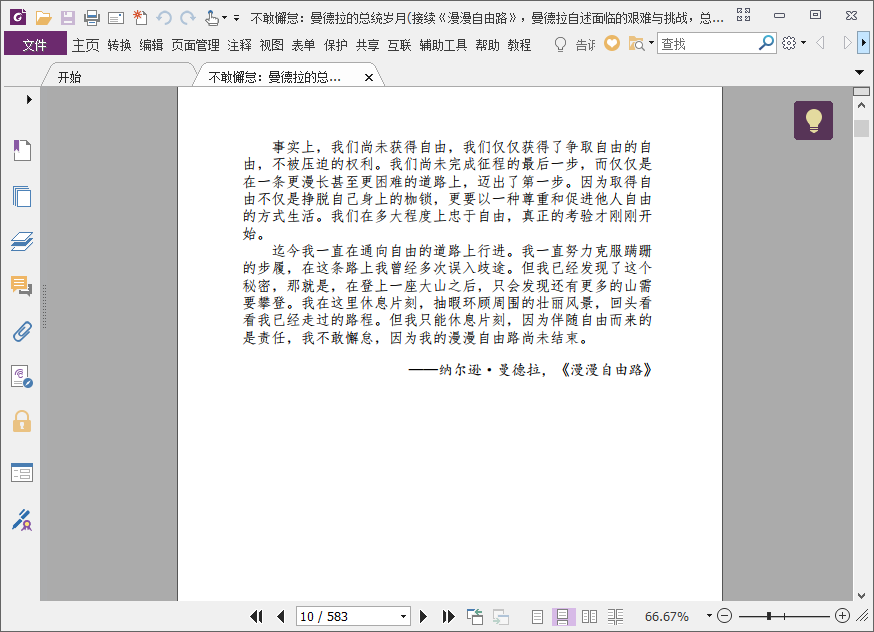Expand ribbon overflow blue arrow button

tap(863, 42)
